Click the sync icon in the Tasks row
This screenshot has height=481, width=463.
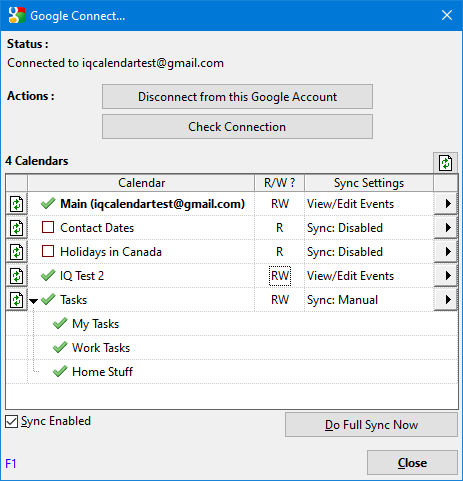tap(17, 300)
